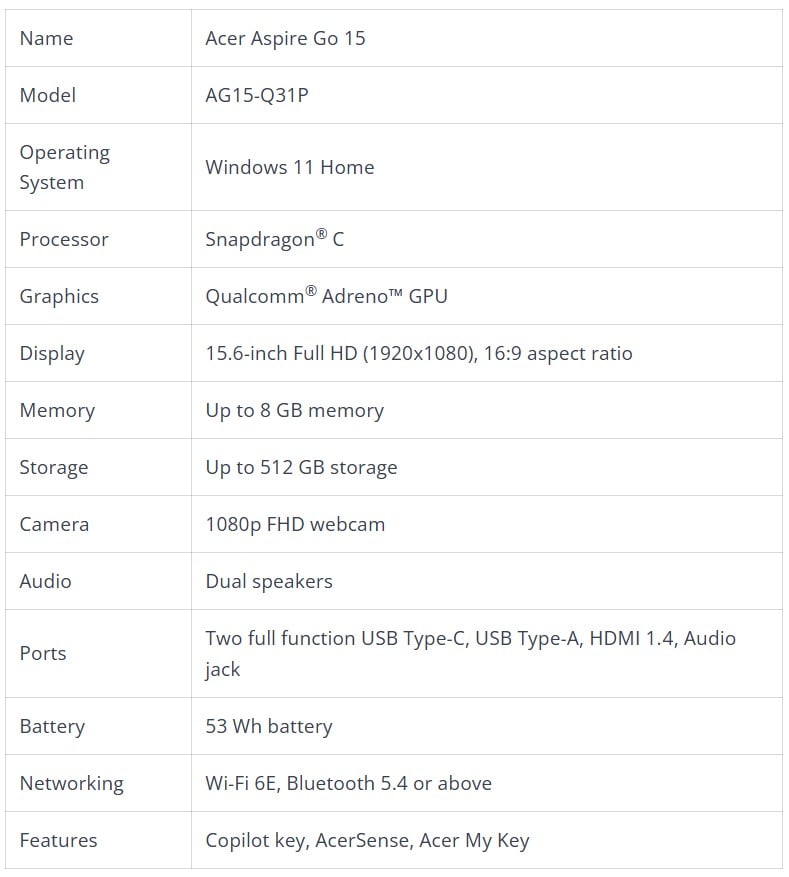Click the 1080p FHD webcam value

[295, 525]
